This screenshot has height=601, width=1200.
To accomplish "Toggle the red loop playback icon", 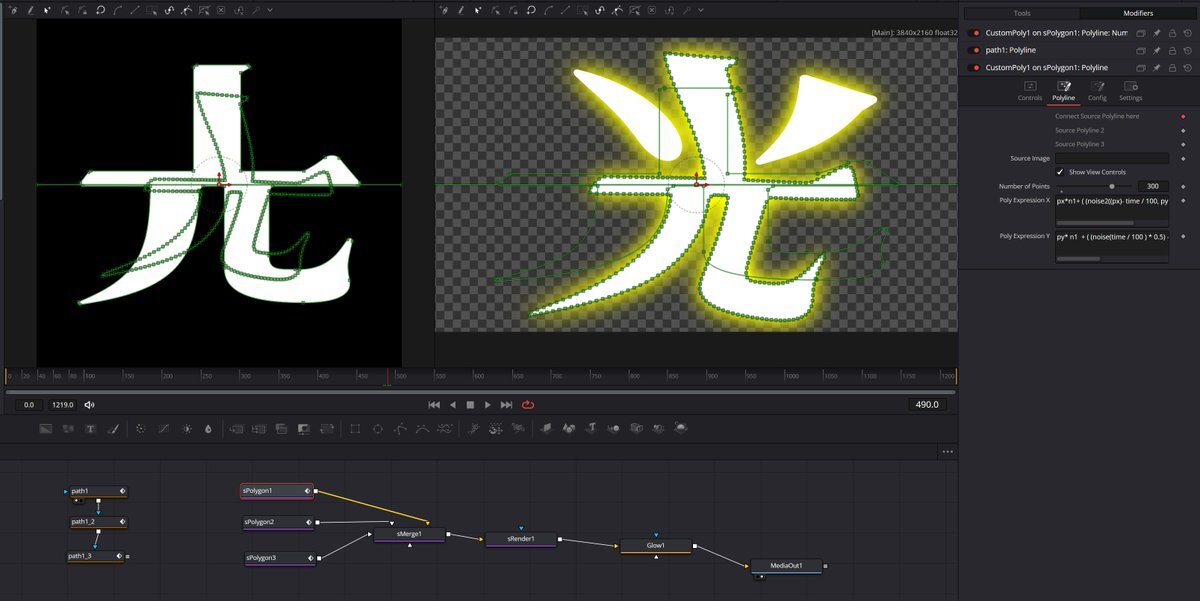I will pos(528,405).
